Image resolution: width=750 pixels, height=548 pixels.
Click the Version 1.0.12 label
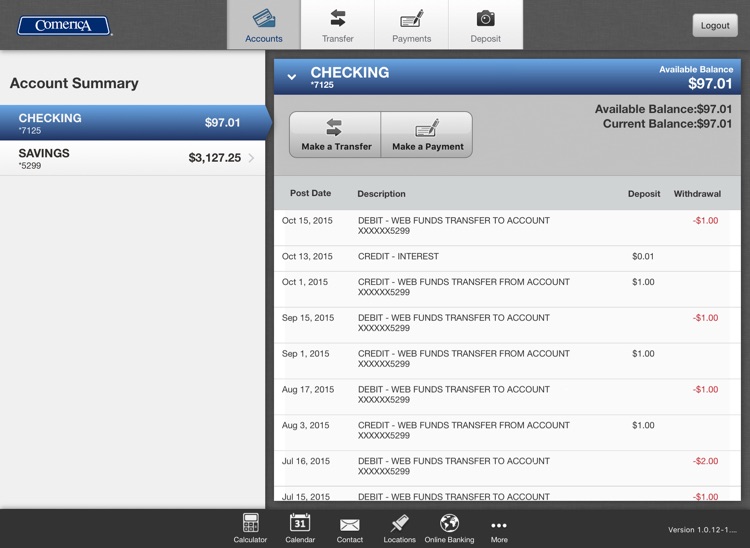(702, 530)
